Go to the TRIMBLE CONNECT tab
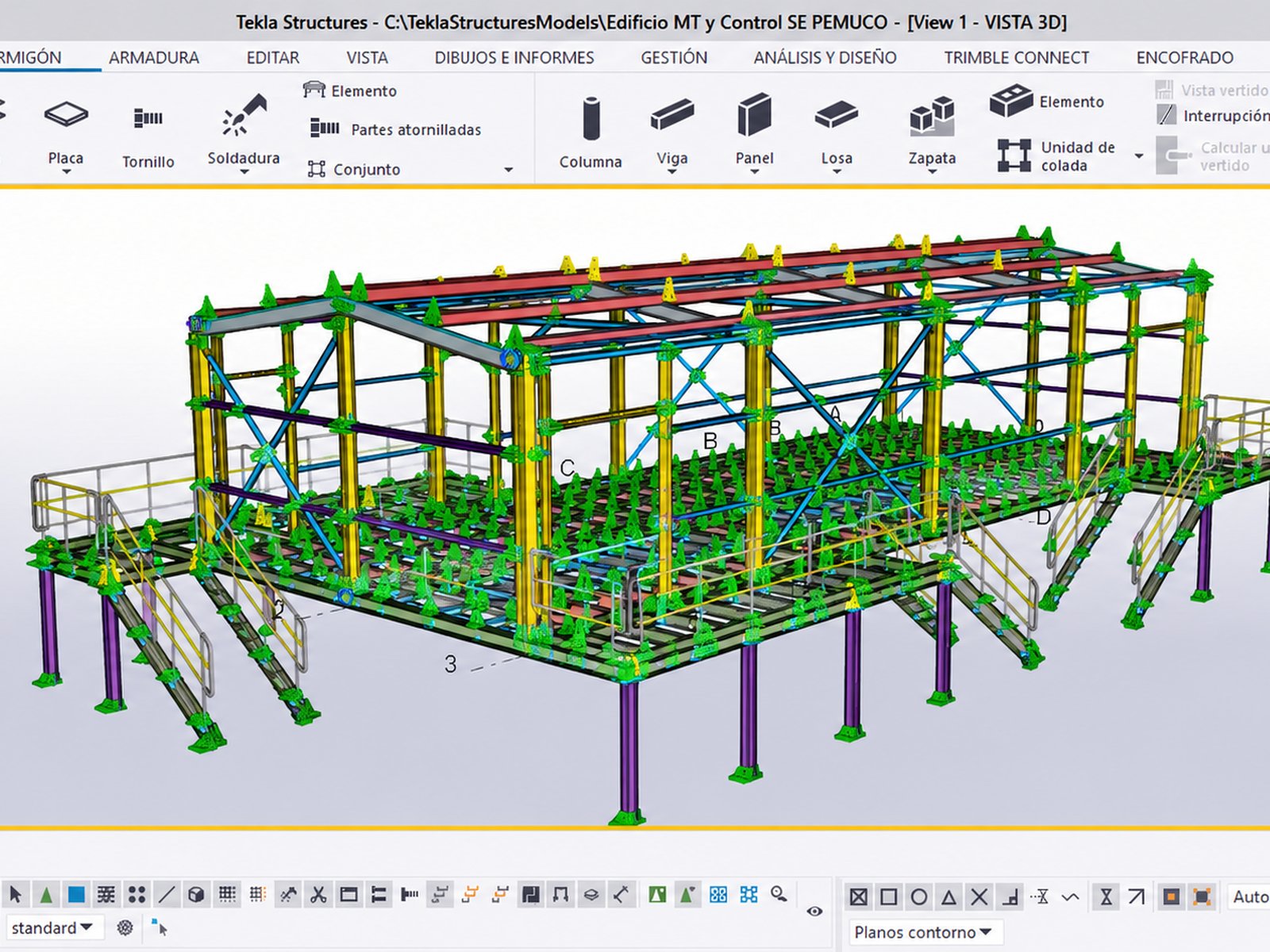The image size is (1270, 952). pos(1016,57)
